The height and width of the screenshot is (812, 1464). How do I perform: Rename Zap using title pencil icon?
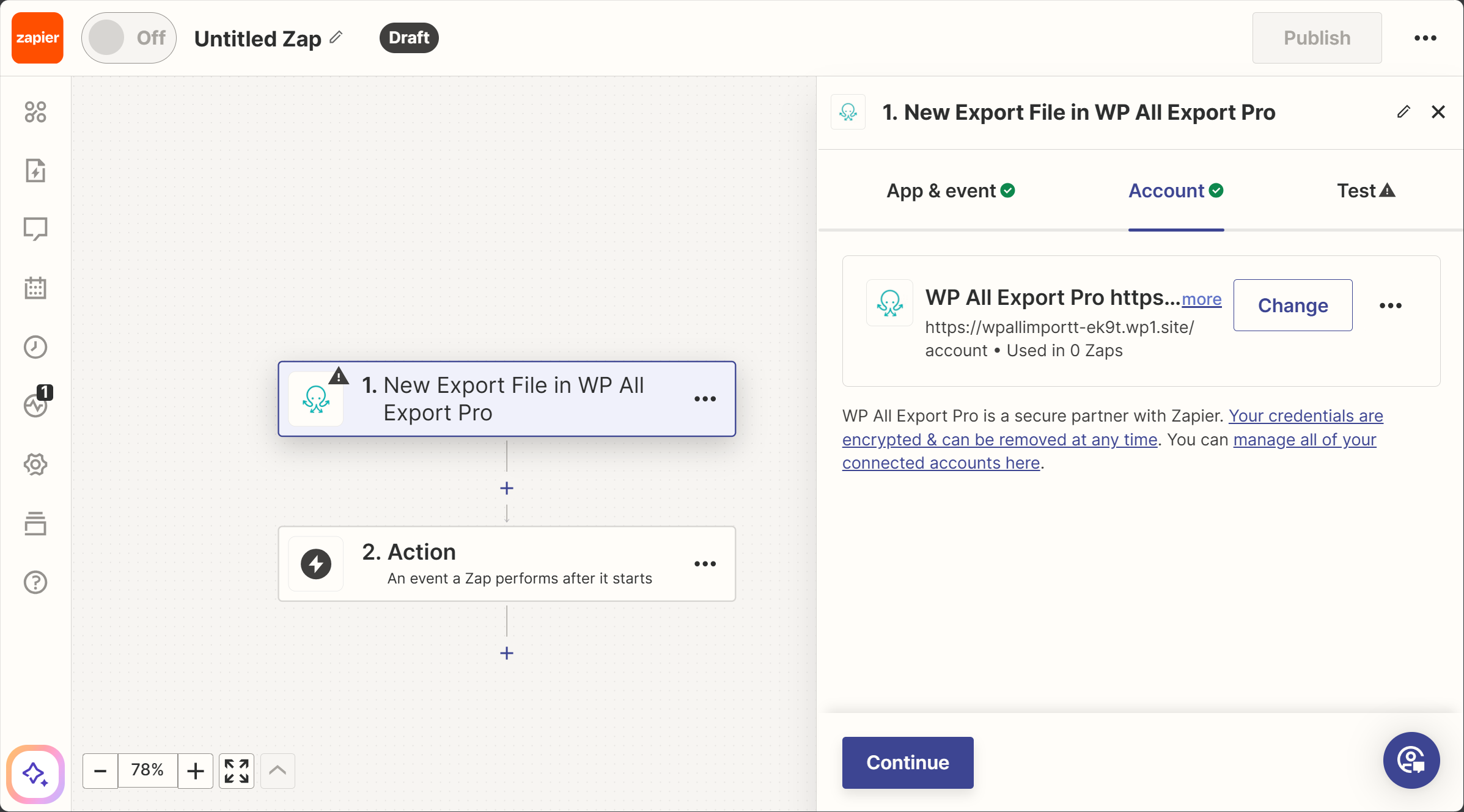336,38
